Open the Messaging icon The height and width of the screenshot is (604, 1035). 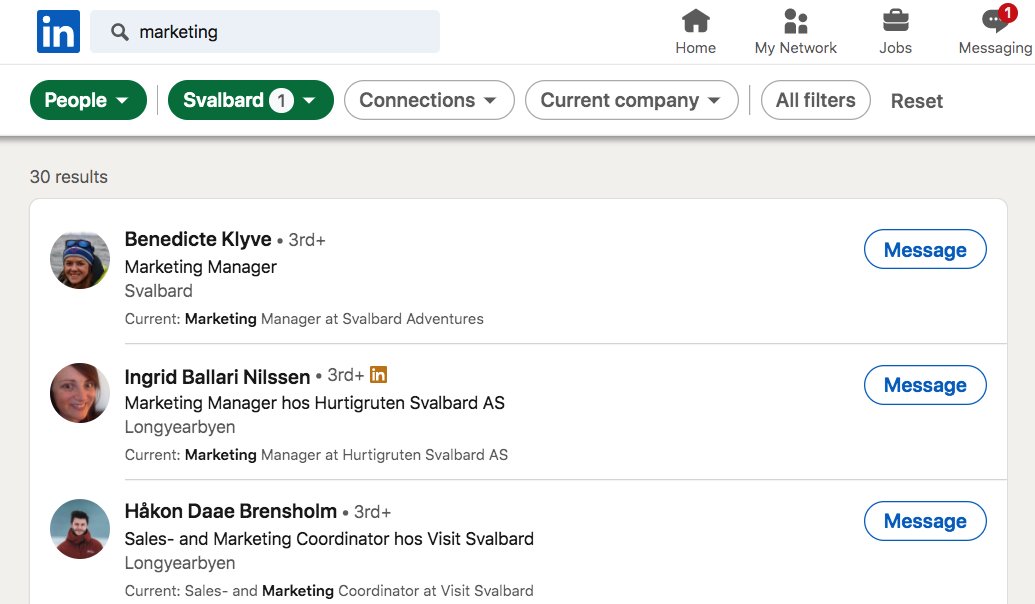(994, 21)
